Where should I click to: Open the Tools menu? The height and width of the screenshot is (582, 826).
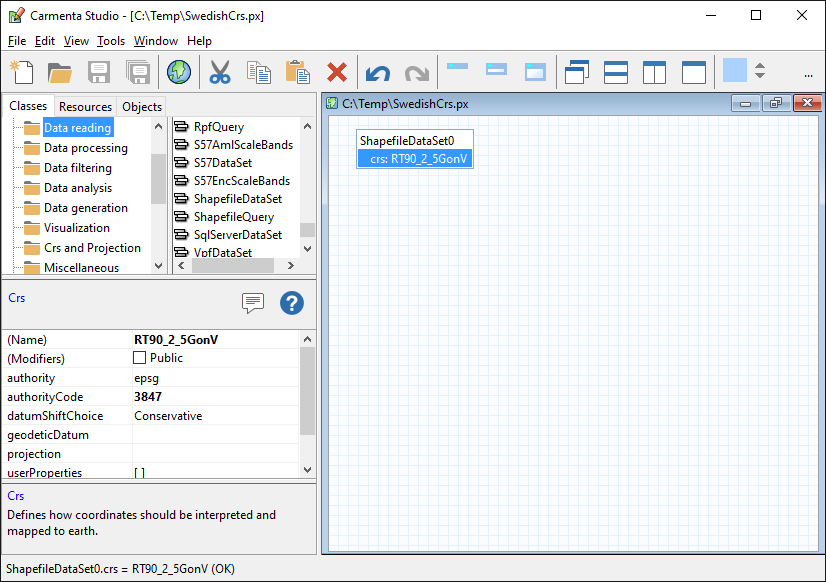[x=111, y=41]
